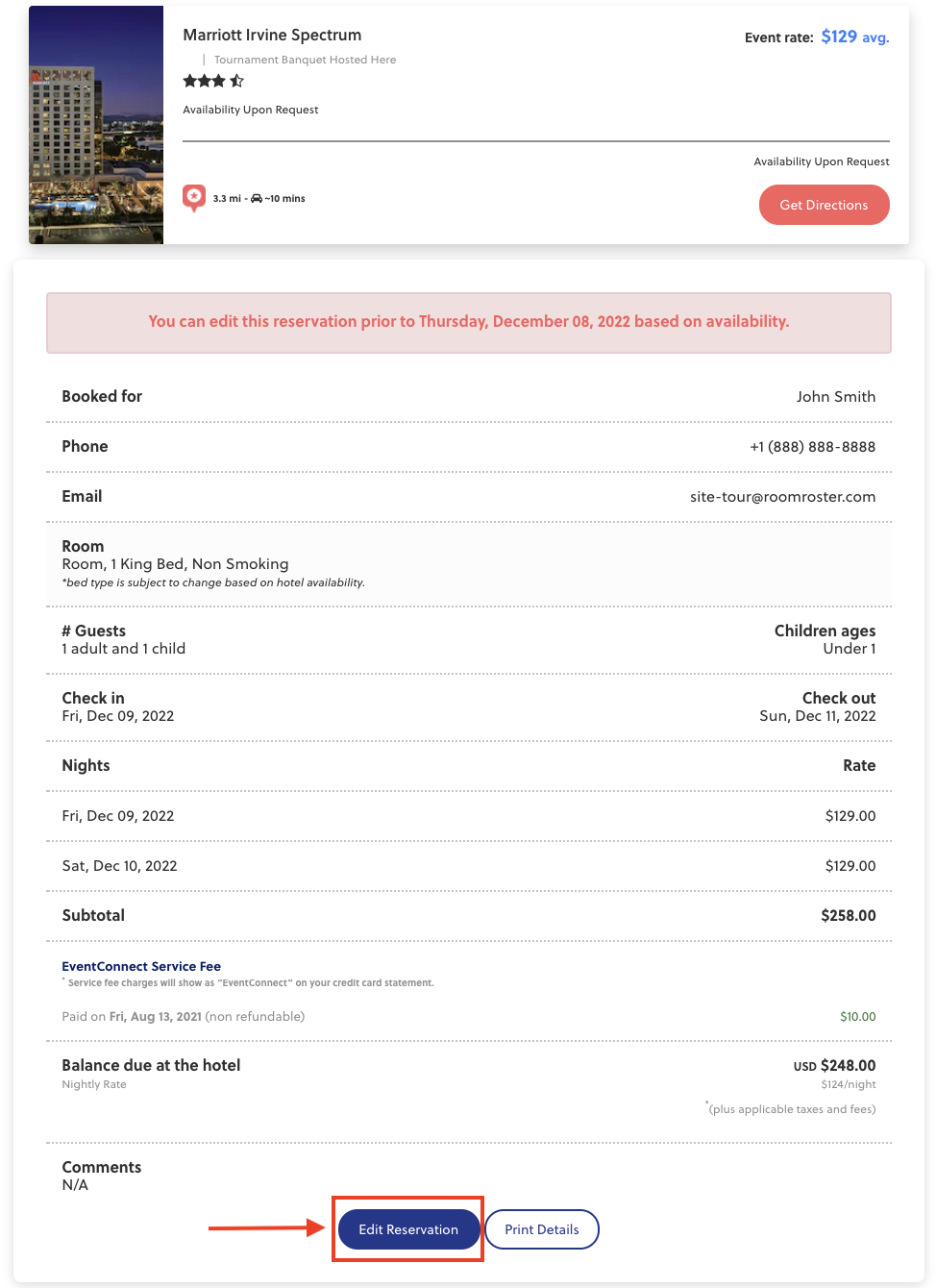
Task: Click the guest name John Smith
Action: 835,396
